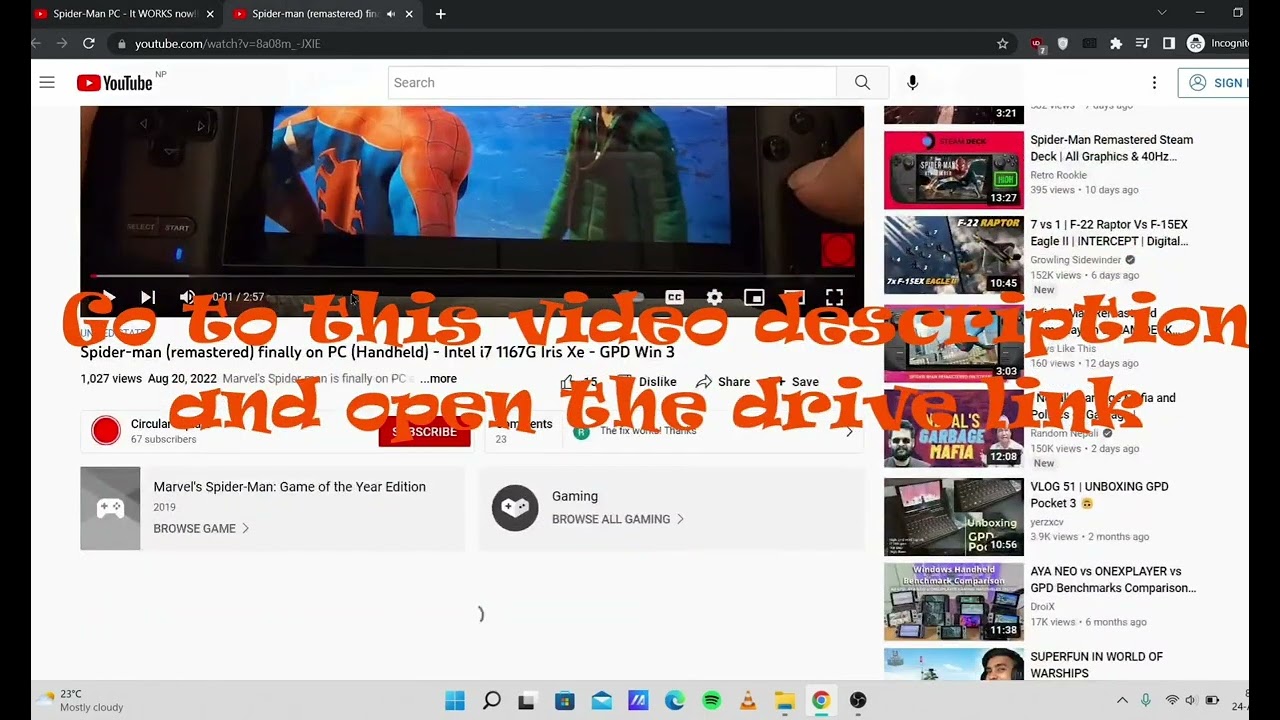Open the Garbage Mafia video thumbnail
The image size is (1280, 720).
(954, 428)
